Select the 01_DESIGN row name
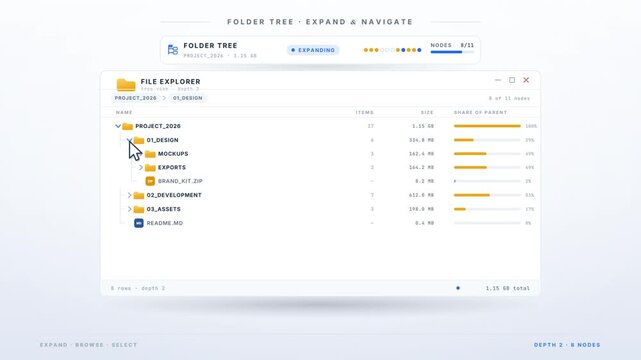This screenshot has height=360, width=641. coord(162,140)
